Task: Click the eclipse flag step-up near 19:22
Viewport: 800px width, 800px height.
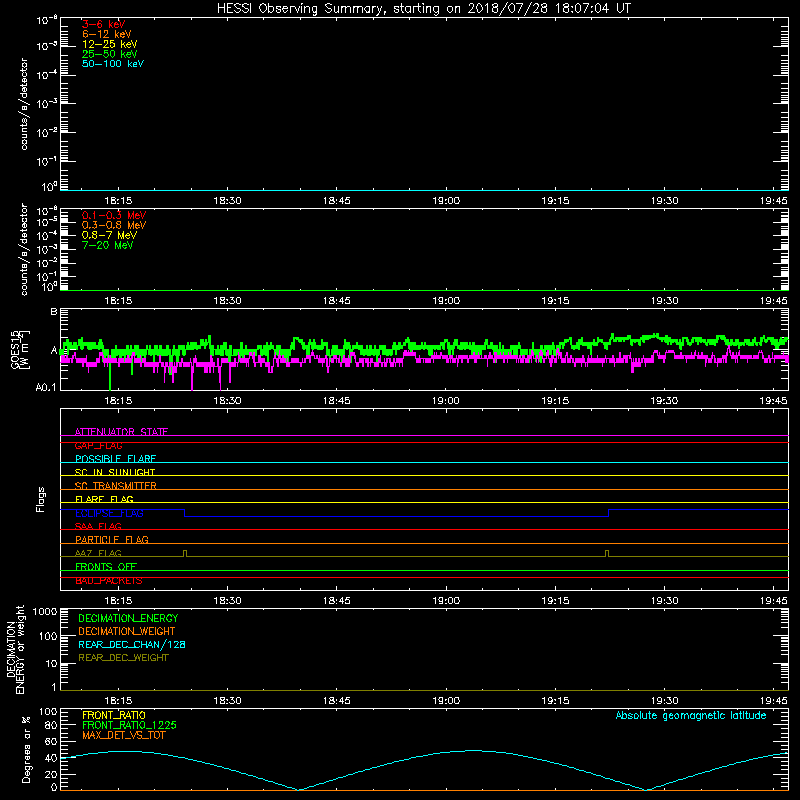Action: pyautogui.click(x=608, y=513)
